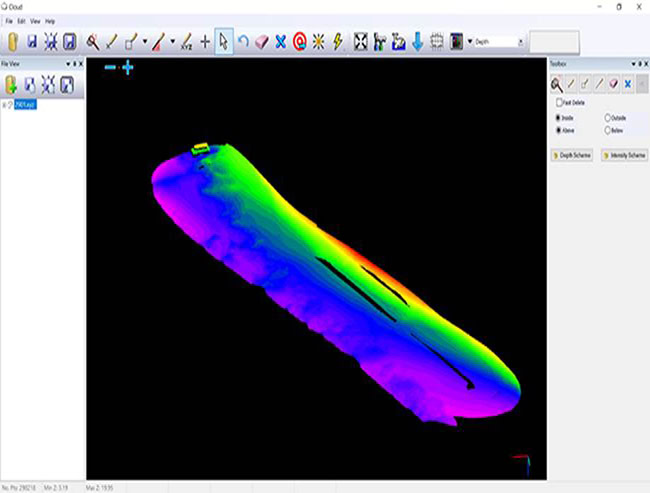Select the lasso tool in Toolbox panel
650x493 pixels.
557,85
